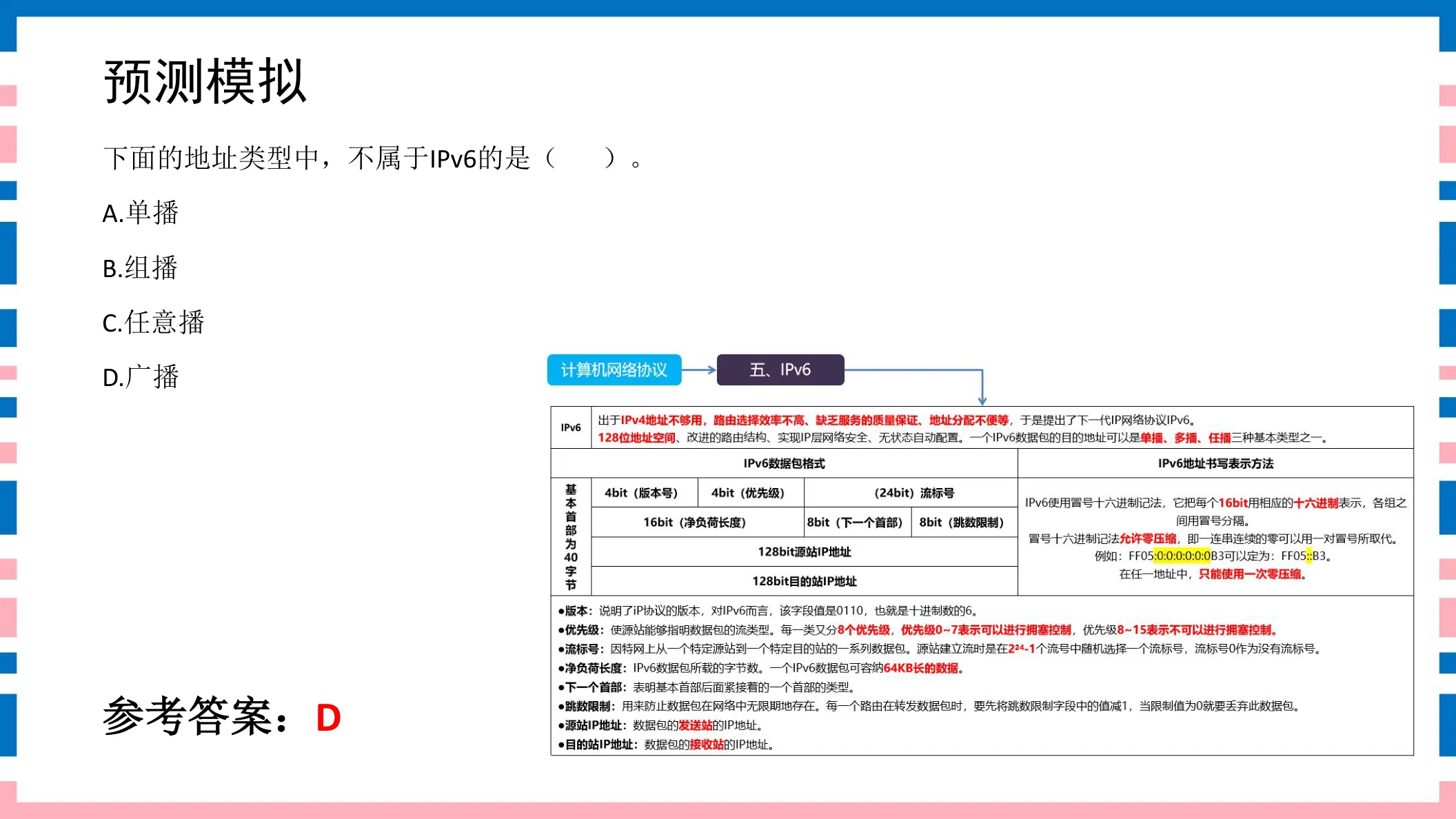Click the red text 64KB长的数据
This screenshot has height=819, width=1456.
[x=921, y=668]
